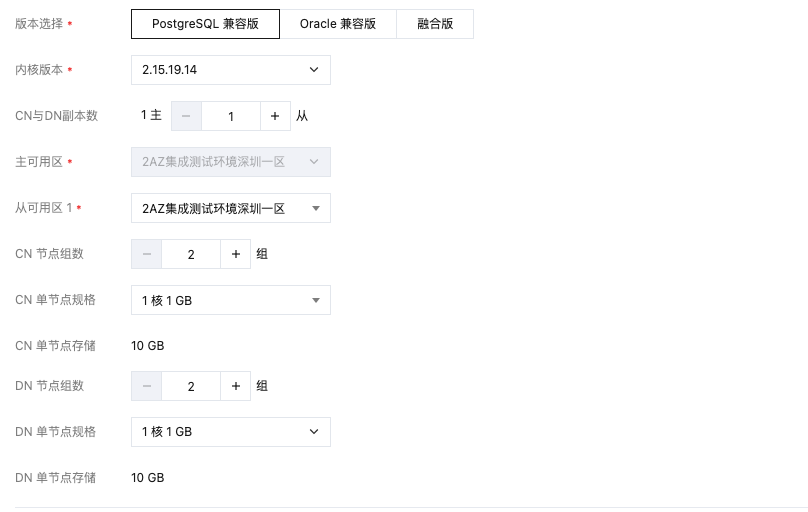Select Oracle 兼容版 version option
The height and width of the screenshot is (512, 808).
click(338, 24)
